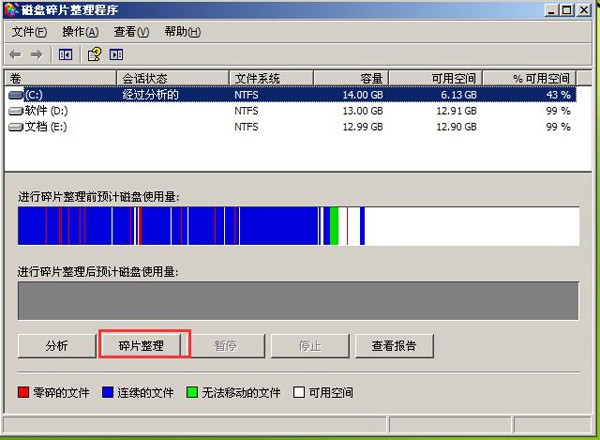Image resolution: width=600 pixels, height=440 pixels.
Task: Open the Help properties toolbar icon
Action: pyautogui.click(x=95, y=54)
